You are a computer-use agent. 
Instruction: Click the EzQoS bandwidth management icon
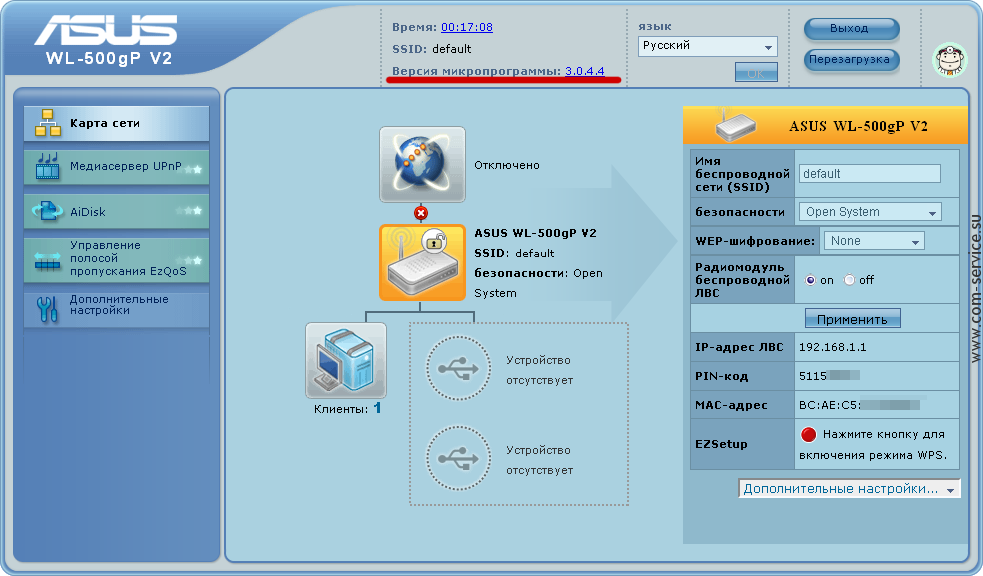tap(48, 260)
